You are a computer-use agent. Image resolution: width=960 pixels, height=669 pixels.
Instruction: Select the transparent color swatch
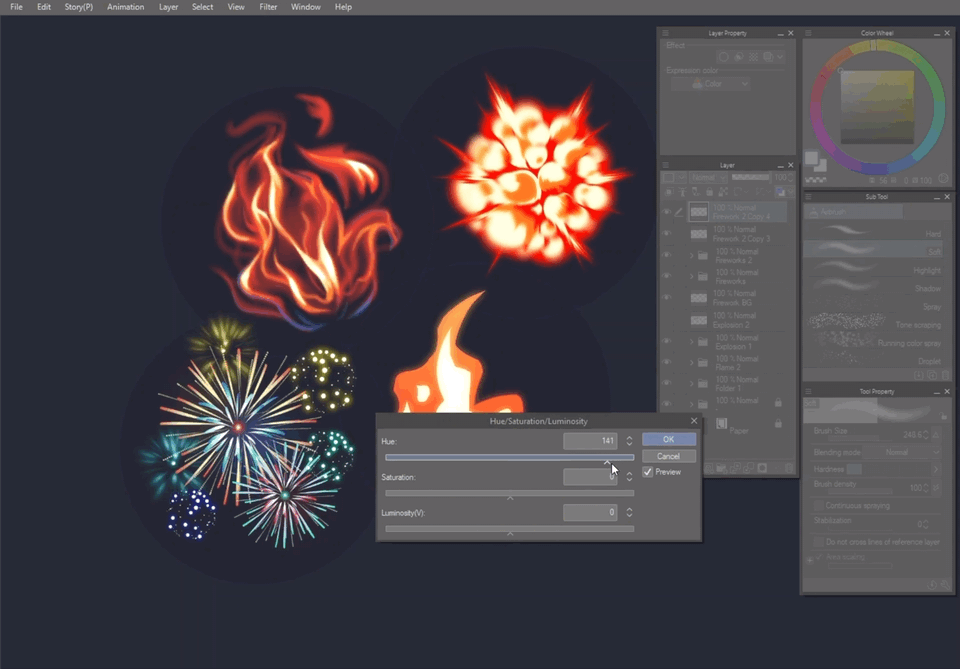(x=816, y=180)
